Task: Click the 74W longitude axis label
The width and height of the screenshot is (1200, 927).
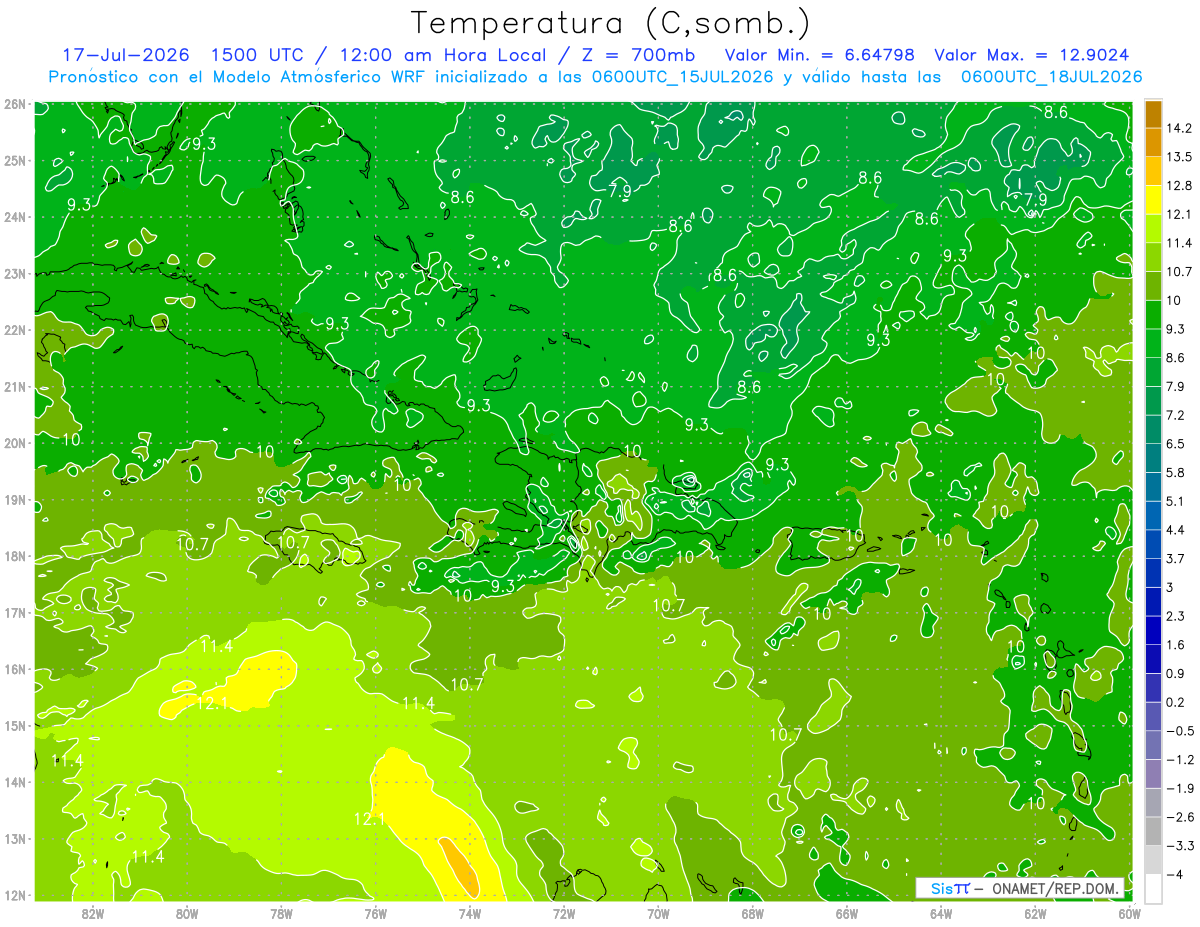Action: [469, 913]
